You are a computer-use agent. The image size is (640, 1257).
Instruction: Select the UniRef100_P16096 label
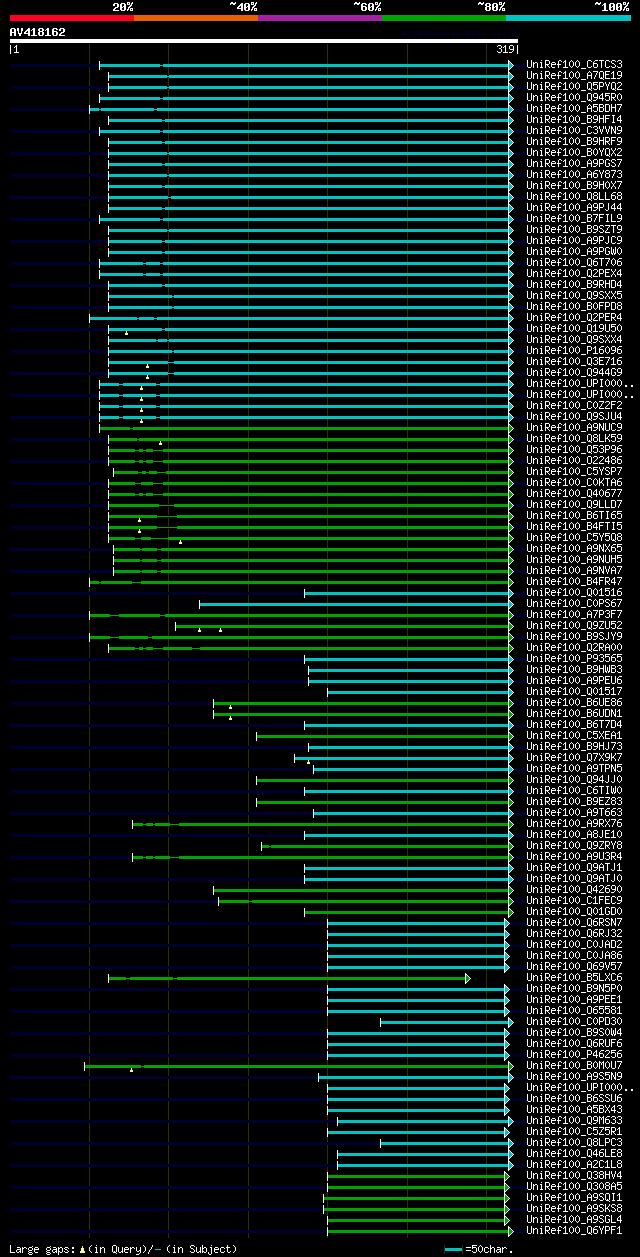coord(574,351)
